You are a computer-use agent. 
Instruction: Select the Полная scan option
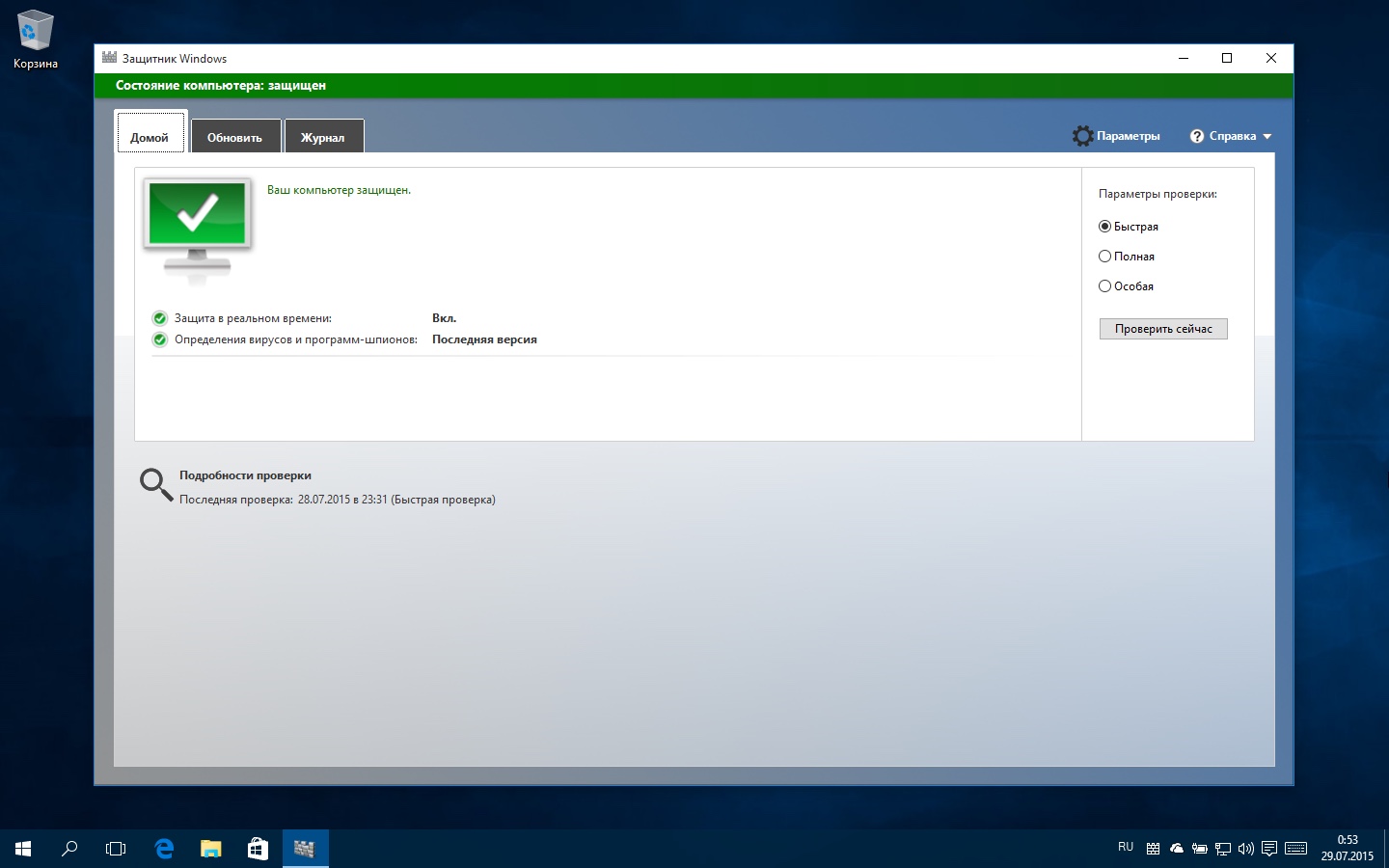(1105, 257)
